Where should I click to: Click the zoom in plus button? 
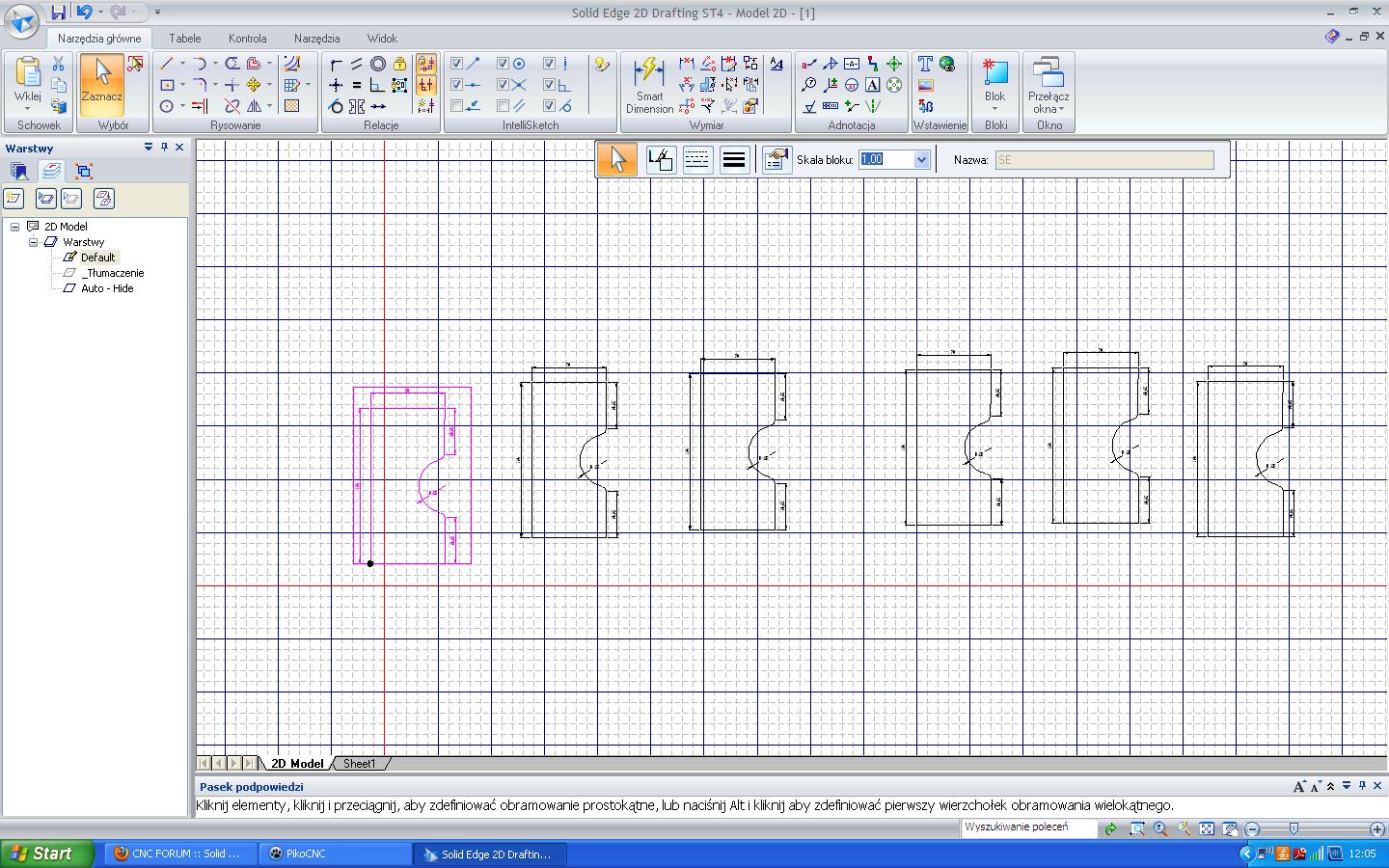pyautogui.click(x=1377, y=828)
